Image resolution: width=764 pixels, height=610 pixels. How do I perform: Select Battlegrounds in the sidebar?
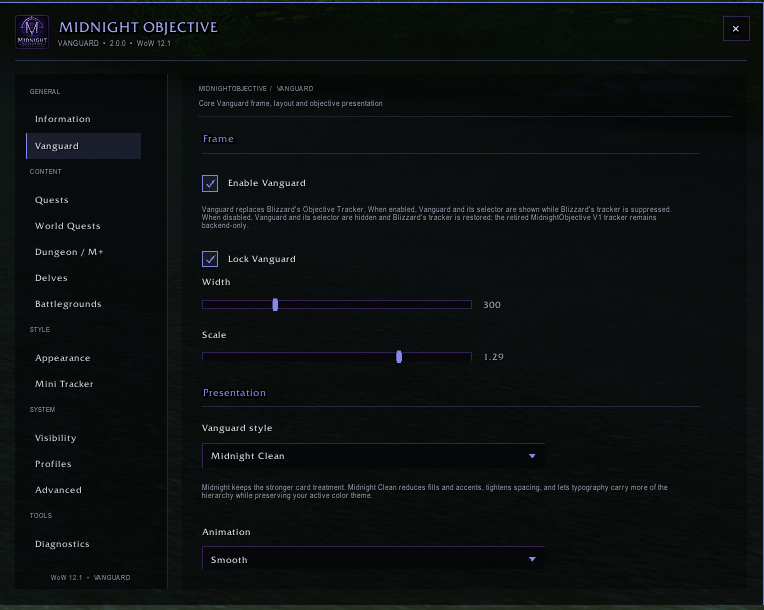68,304
